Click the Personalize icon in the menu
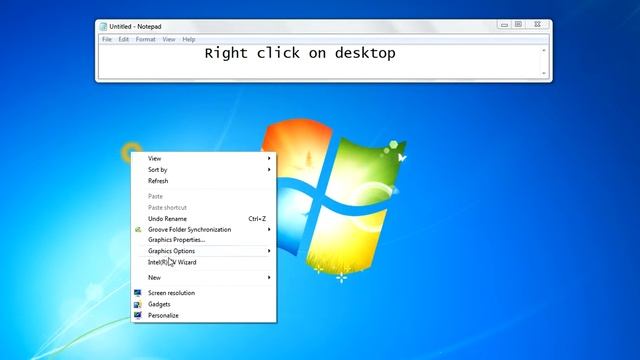This screenshot has height=360, width=640. click(138, 315)
